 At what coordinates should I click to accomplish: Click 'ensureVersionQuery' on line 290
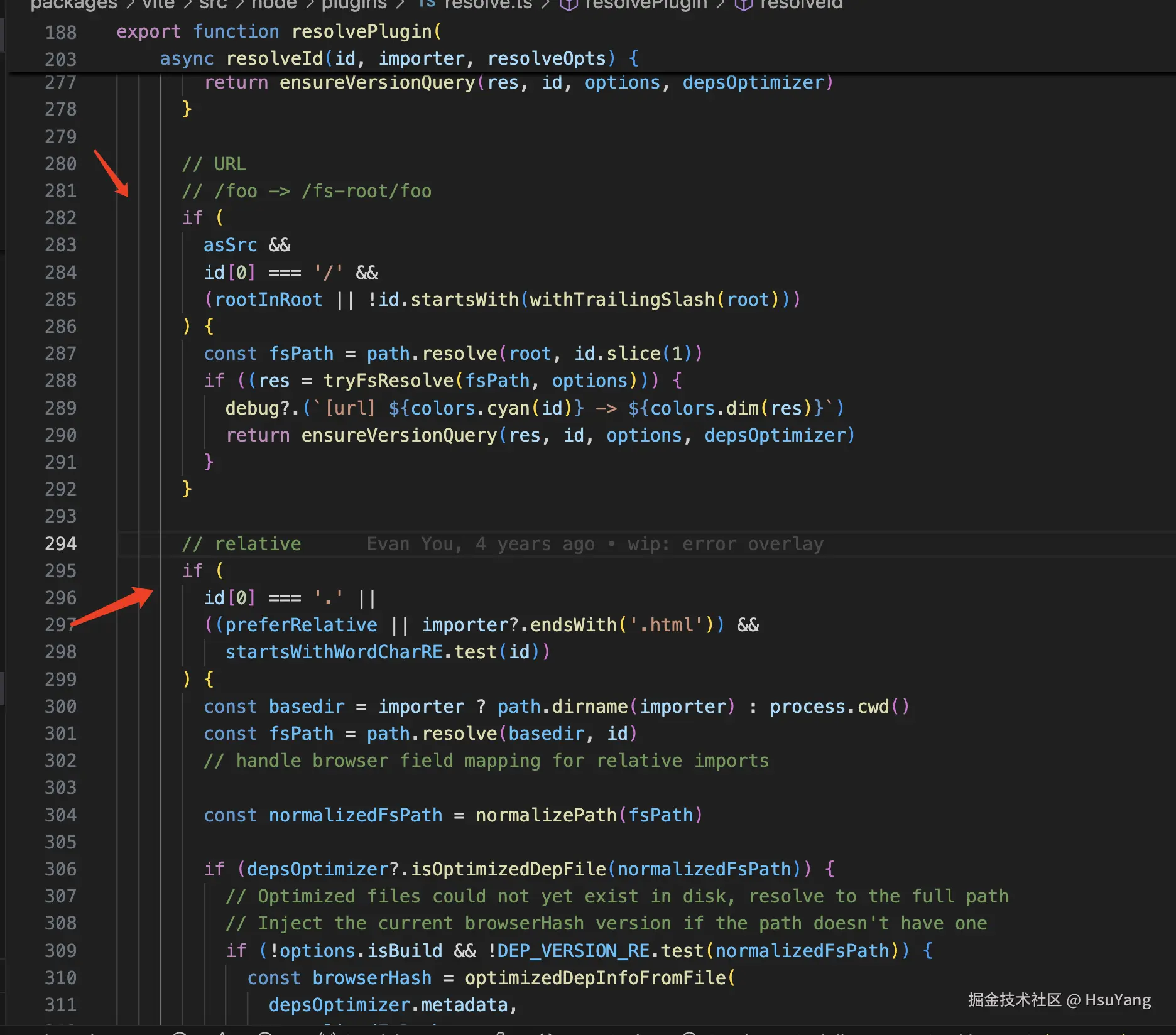(x=399, y=435)
